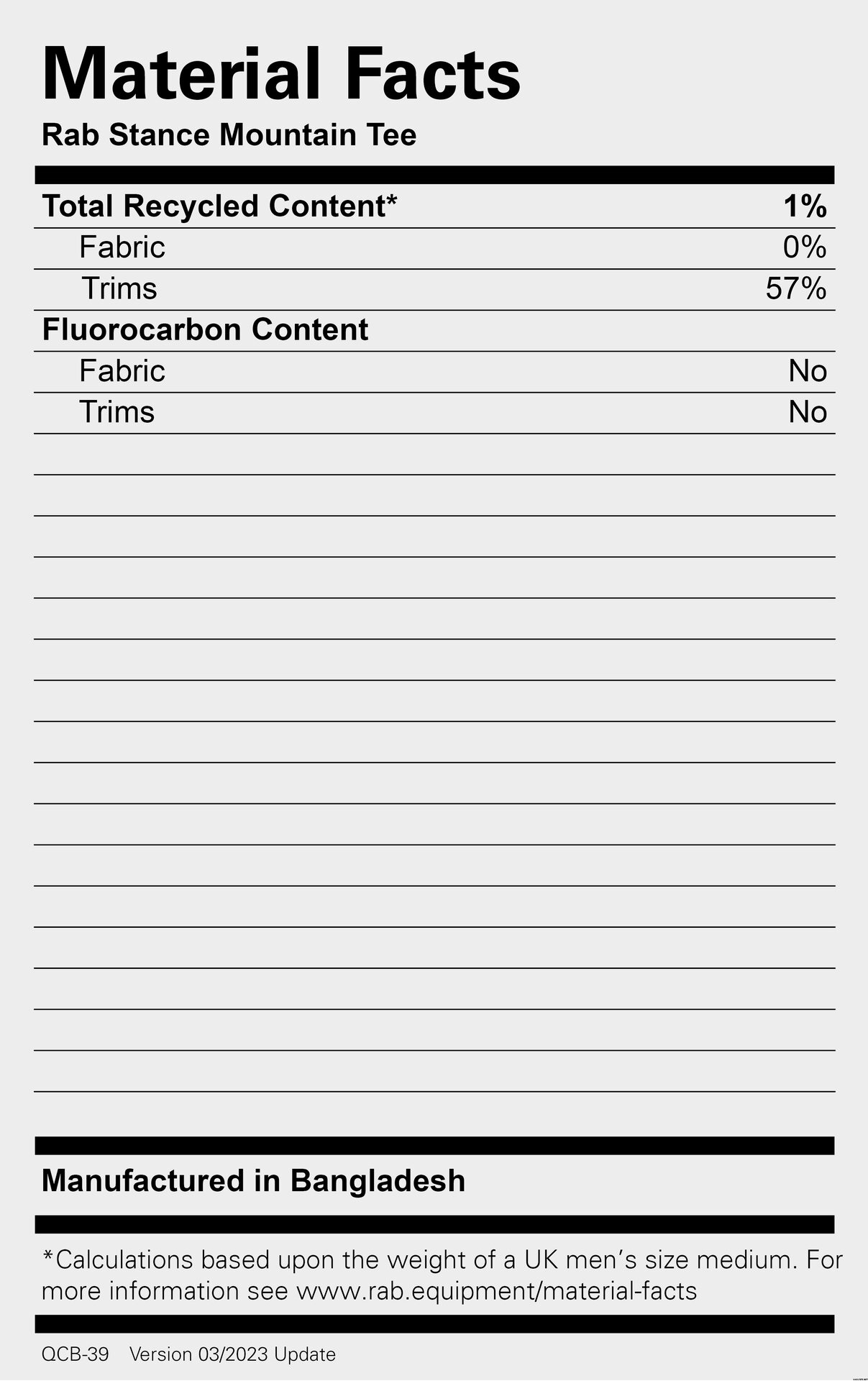868x1381 pixels.
Task: Click Fabric label under Fluorocarbon Content
Action: (122, 371)
